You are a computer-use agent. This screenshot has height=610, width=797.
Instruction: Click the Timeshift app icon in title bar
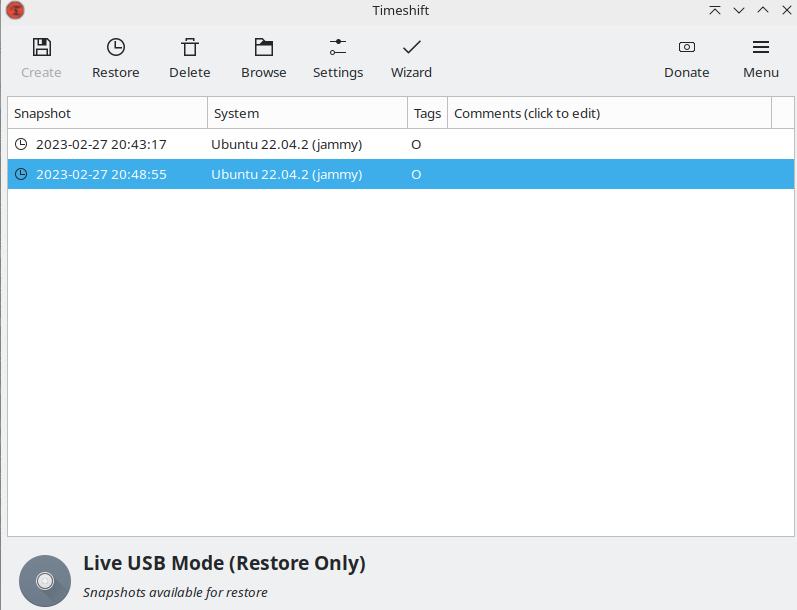pos(15,10)
